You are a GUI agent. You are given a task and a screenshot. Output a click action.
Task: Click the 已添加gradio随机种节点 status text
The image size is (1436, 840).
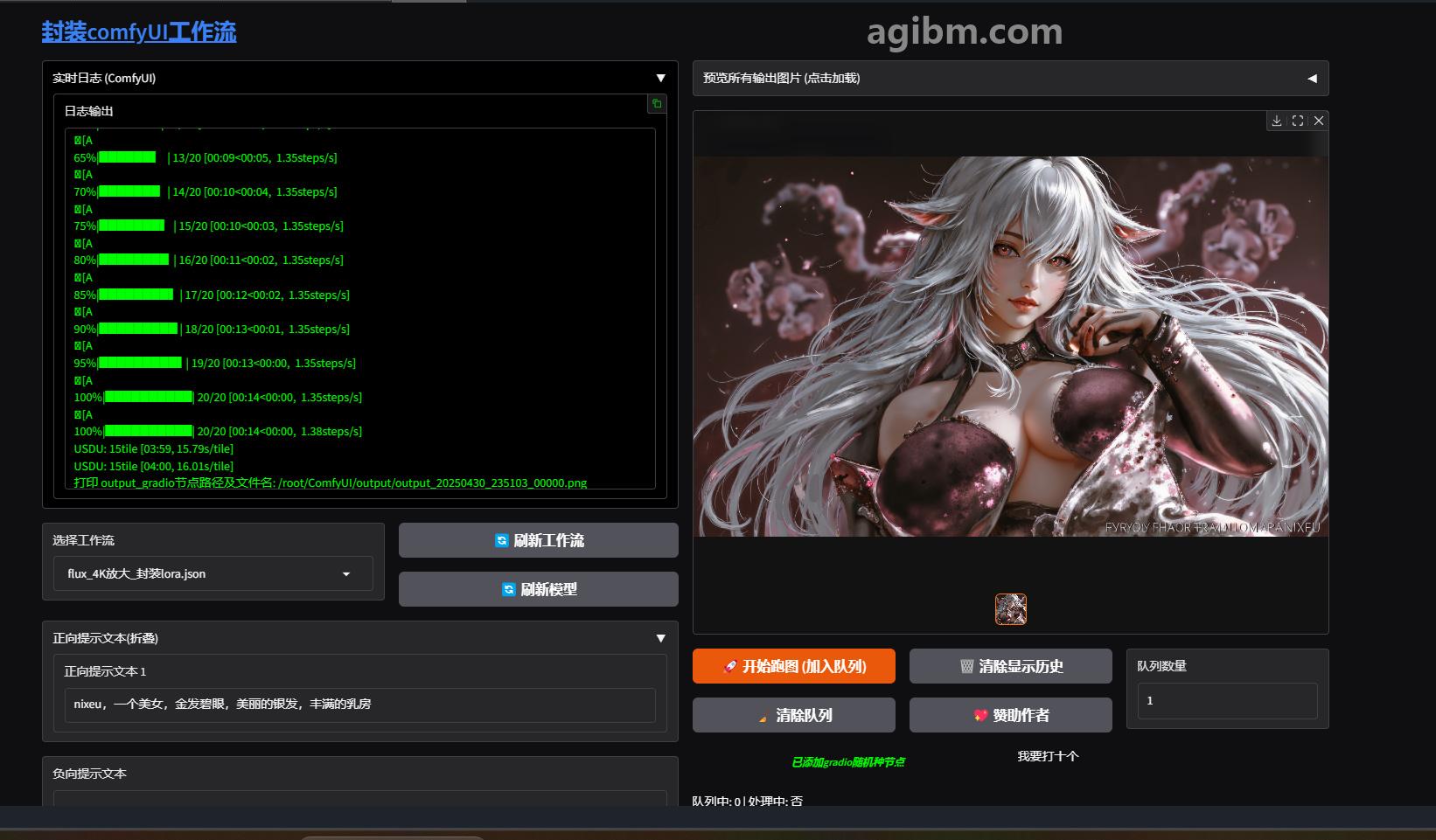tap(847, 762)
